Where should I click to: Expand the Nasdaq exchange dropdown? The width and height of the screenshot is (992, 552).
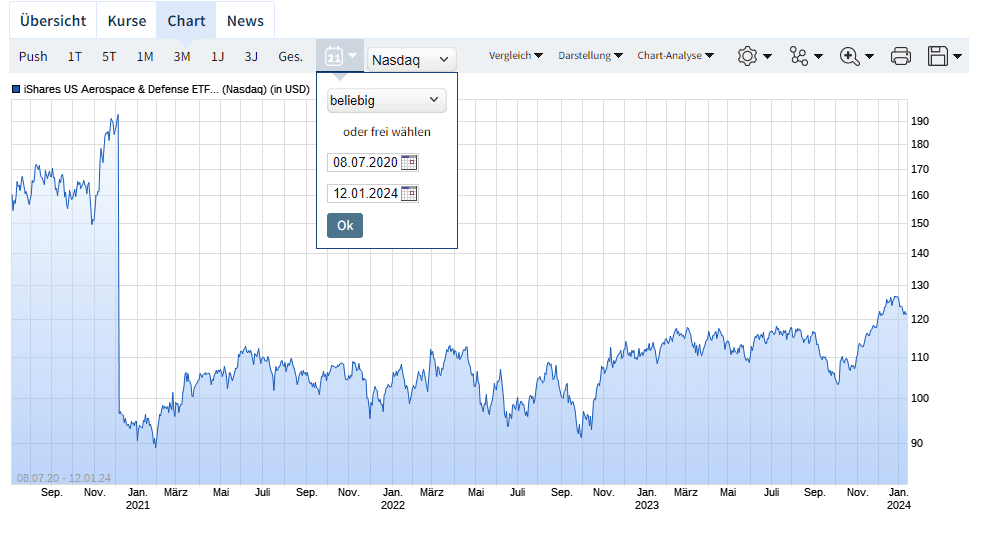[411, 59]
